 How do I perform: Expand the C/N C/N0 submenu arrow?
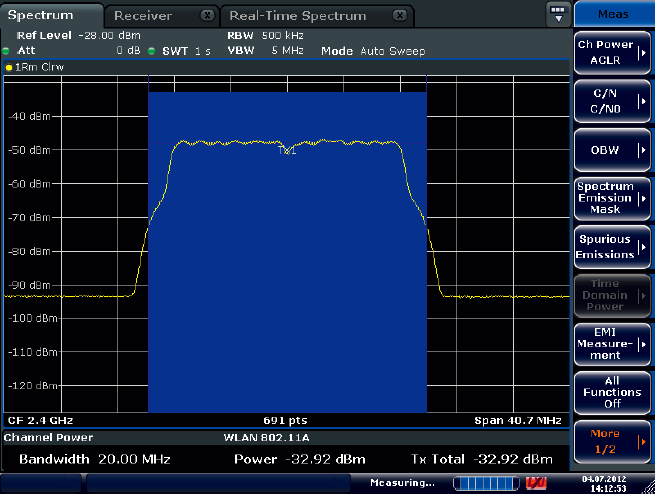642,101
